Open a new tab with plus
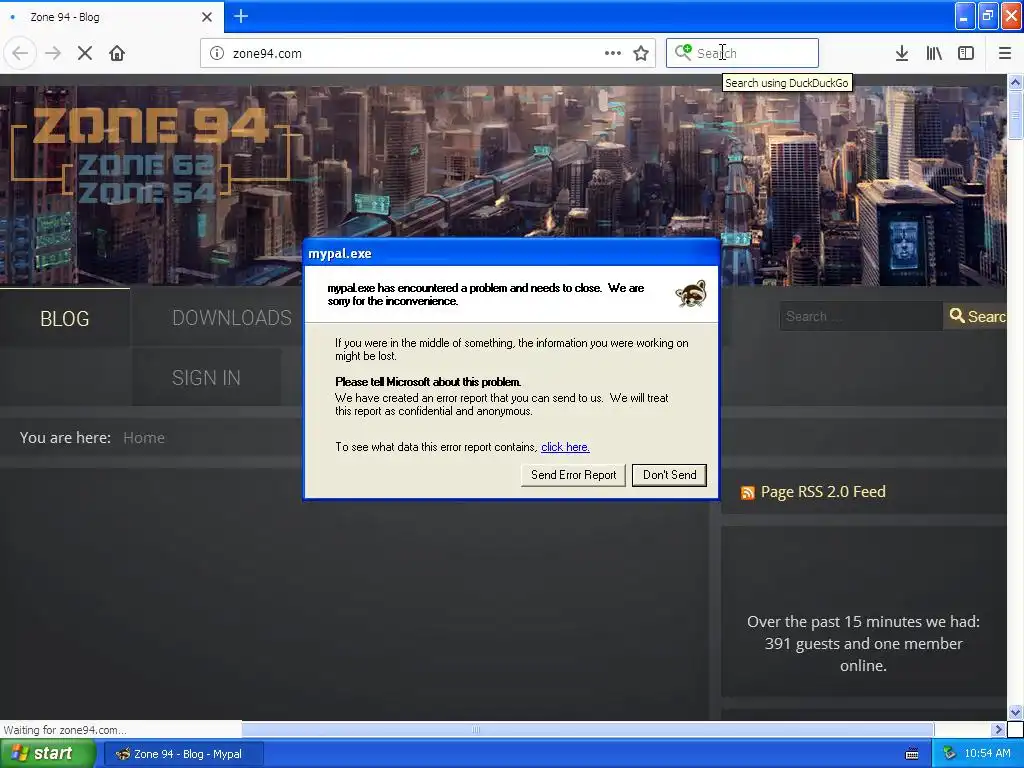Image resolution: width=1024 pixels, height=768 pixels. pos(240,16)
